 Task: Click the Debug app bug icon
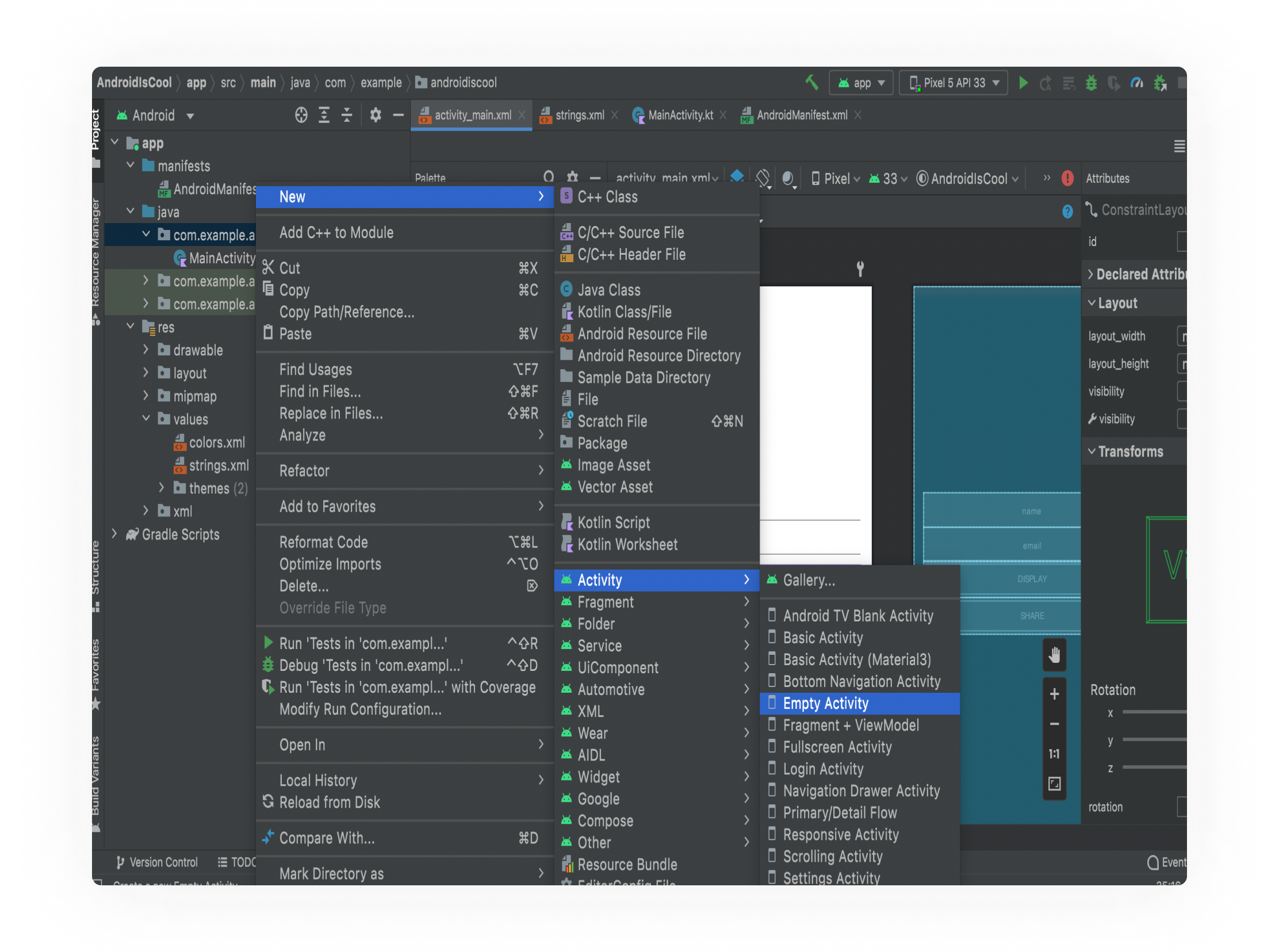point(1091,83)
